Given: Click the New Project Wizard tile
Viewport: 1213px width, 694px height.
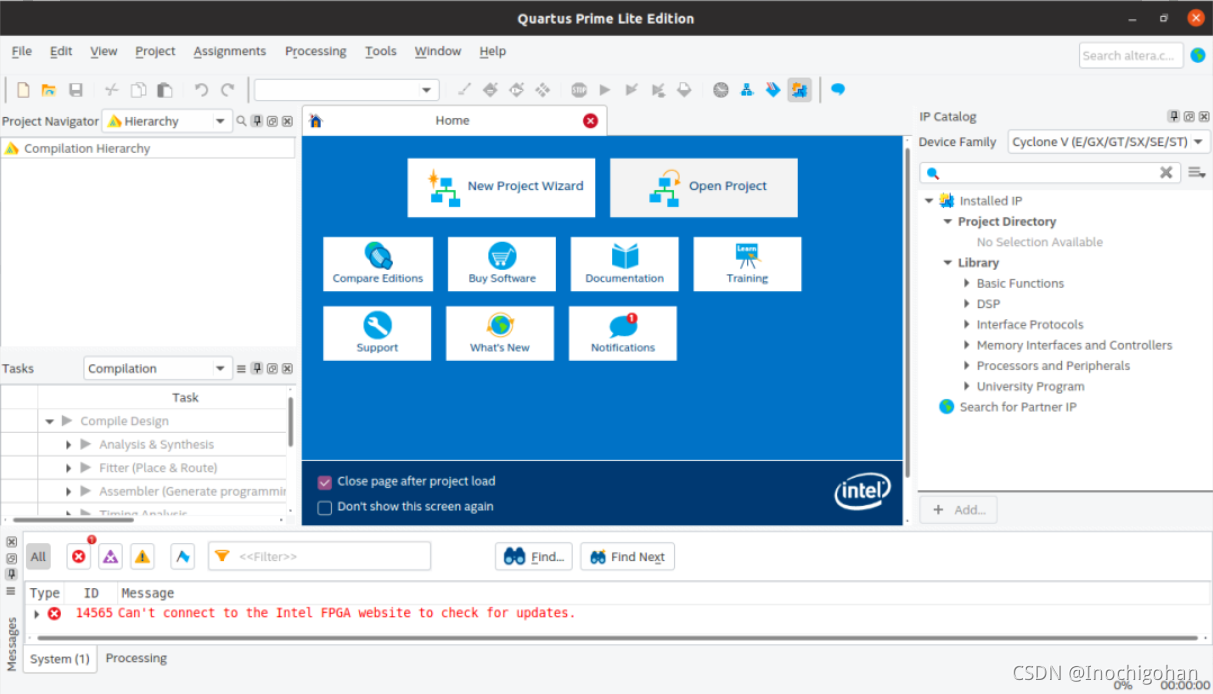Looking at the screenshot, I should (501, 187).
